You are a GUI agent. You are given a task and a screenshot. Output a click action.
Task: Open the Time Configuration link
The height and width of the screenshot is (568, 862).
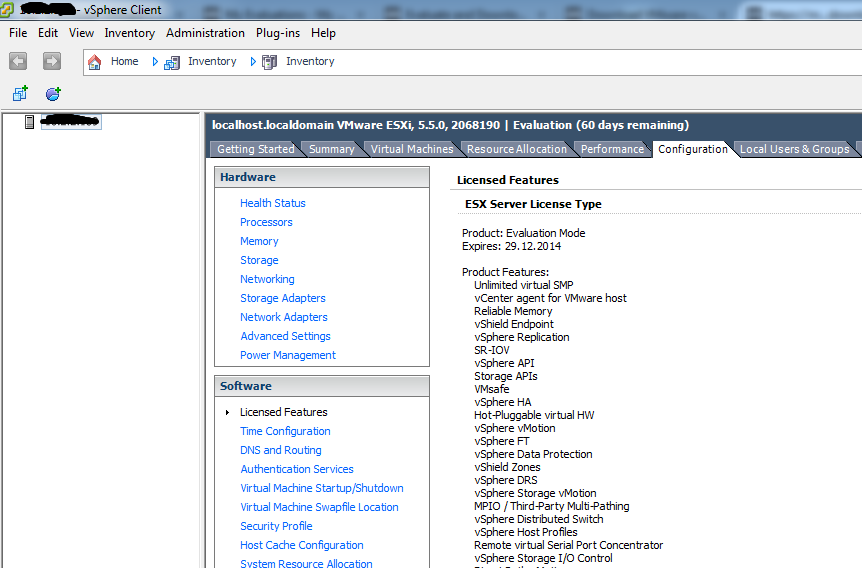pyautogui.click(x=285, y=431)
